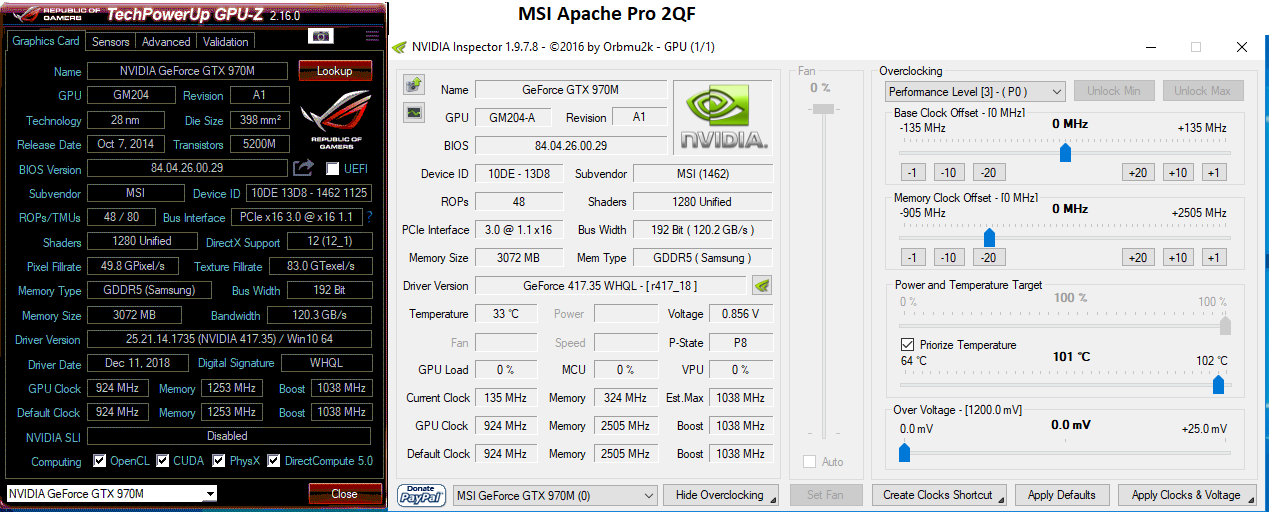
Task: Click the P-State value P8
Action: (x=741, y=342)
